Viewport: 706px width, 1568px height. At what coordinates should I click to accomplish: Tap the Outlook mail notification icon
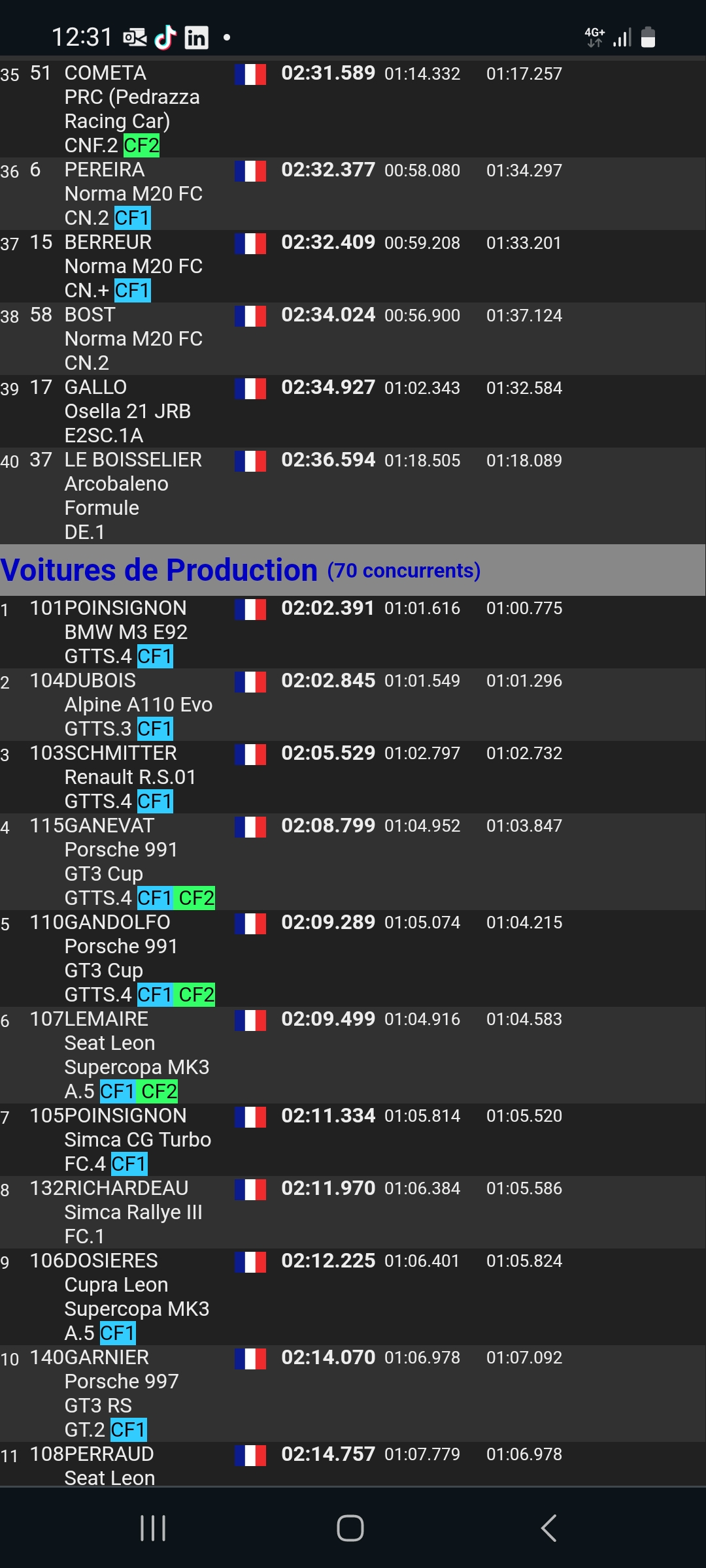tap(135, 38)
